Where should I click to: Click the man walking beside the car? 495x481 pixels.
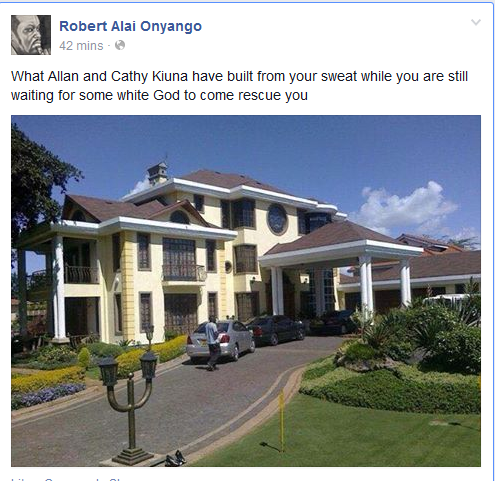212,343
